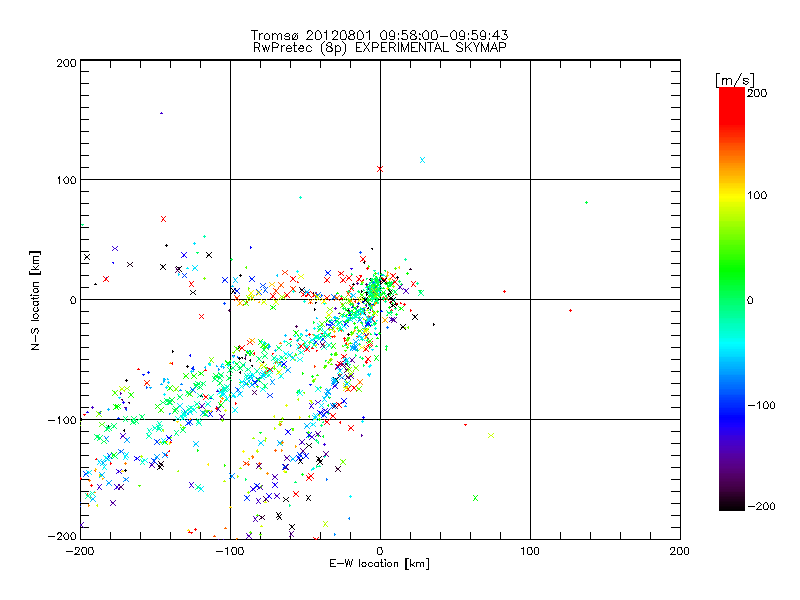The width and height of the screenshot is (800, 600).
Task: Click the colorbar's "-200" label at bottom
Action: [761, 506]
